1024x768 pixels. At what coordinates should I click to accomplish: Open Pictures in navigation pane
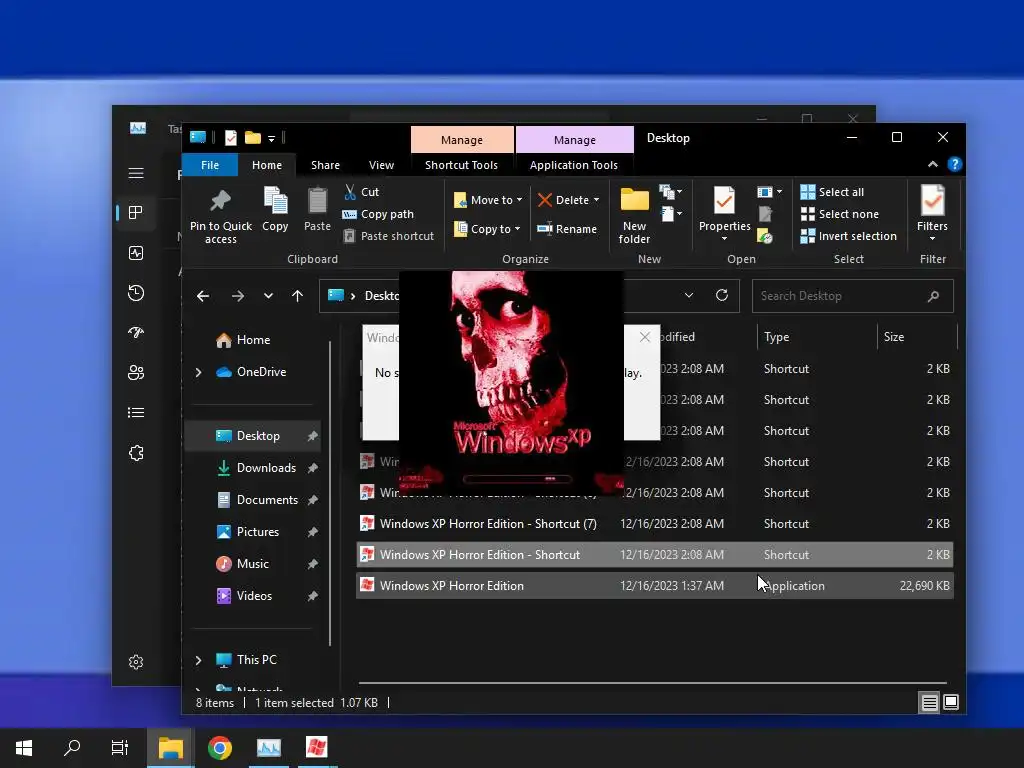(257, 532)
